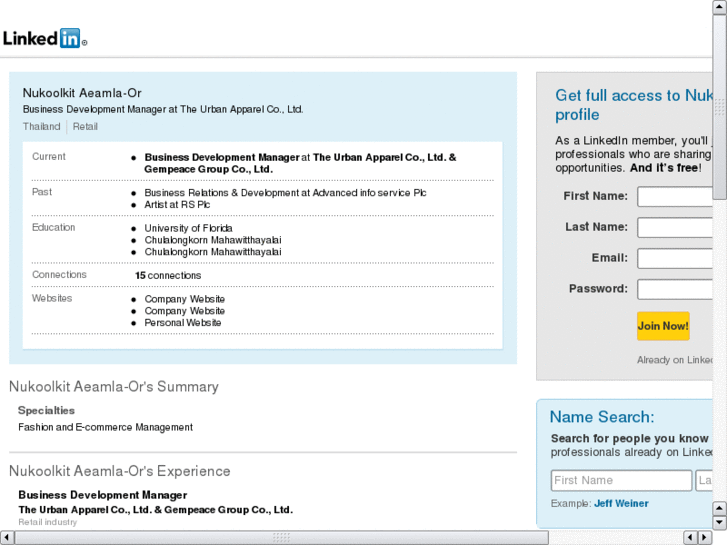Open the second Company Website link

185,311
